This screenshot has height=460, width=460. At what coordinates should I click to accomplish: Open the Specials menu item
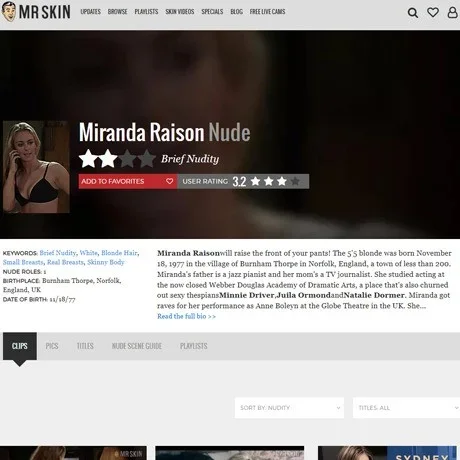[x=212, y=12]
